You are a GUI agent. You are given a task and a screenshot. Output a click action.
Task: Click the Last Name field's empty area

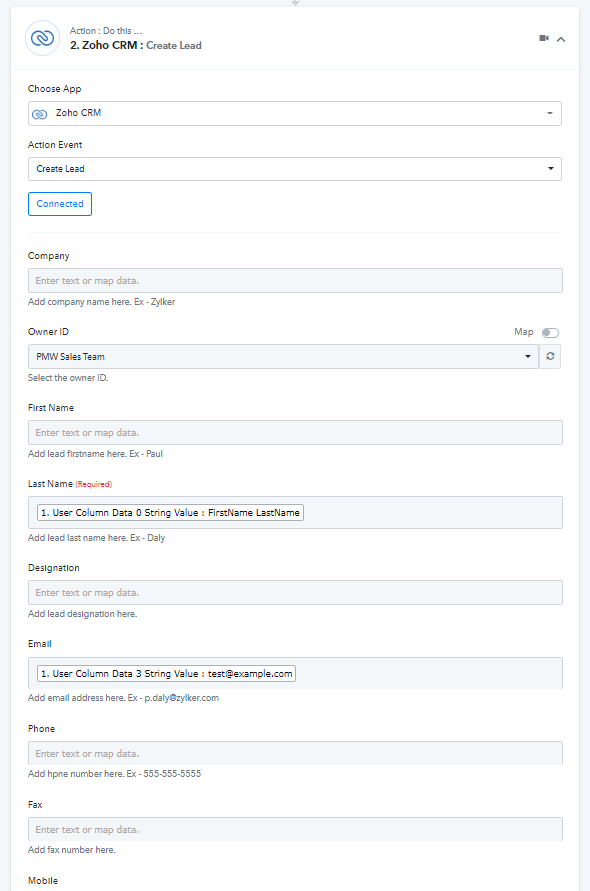pos(432,513)
